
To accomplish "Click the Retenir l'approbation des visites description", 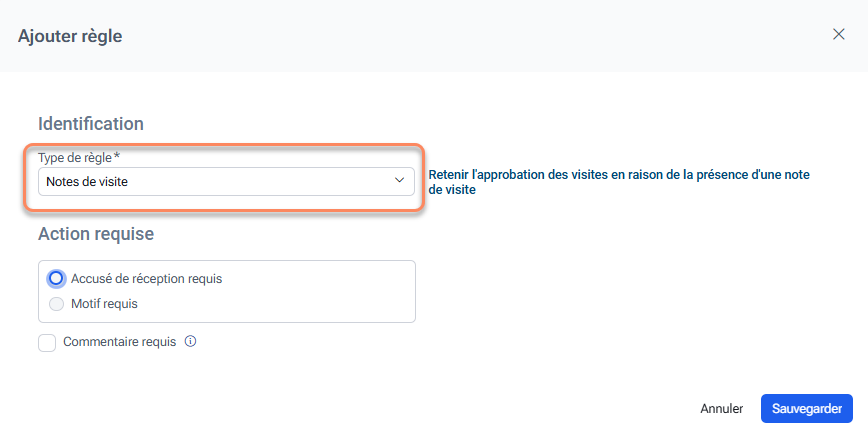I will click(618, 181).
